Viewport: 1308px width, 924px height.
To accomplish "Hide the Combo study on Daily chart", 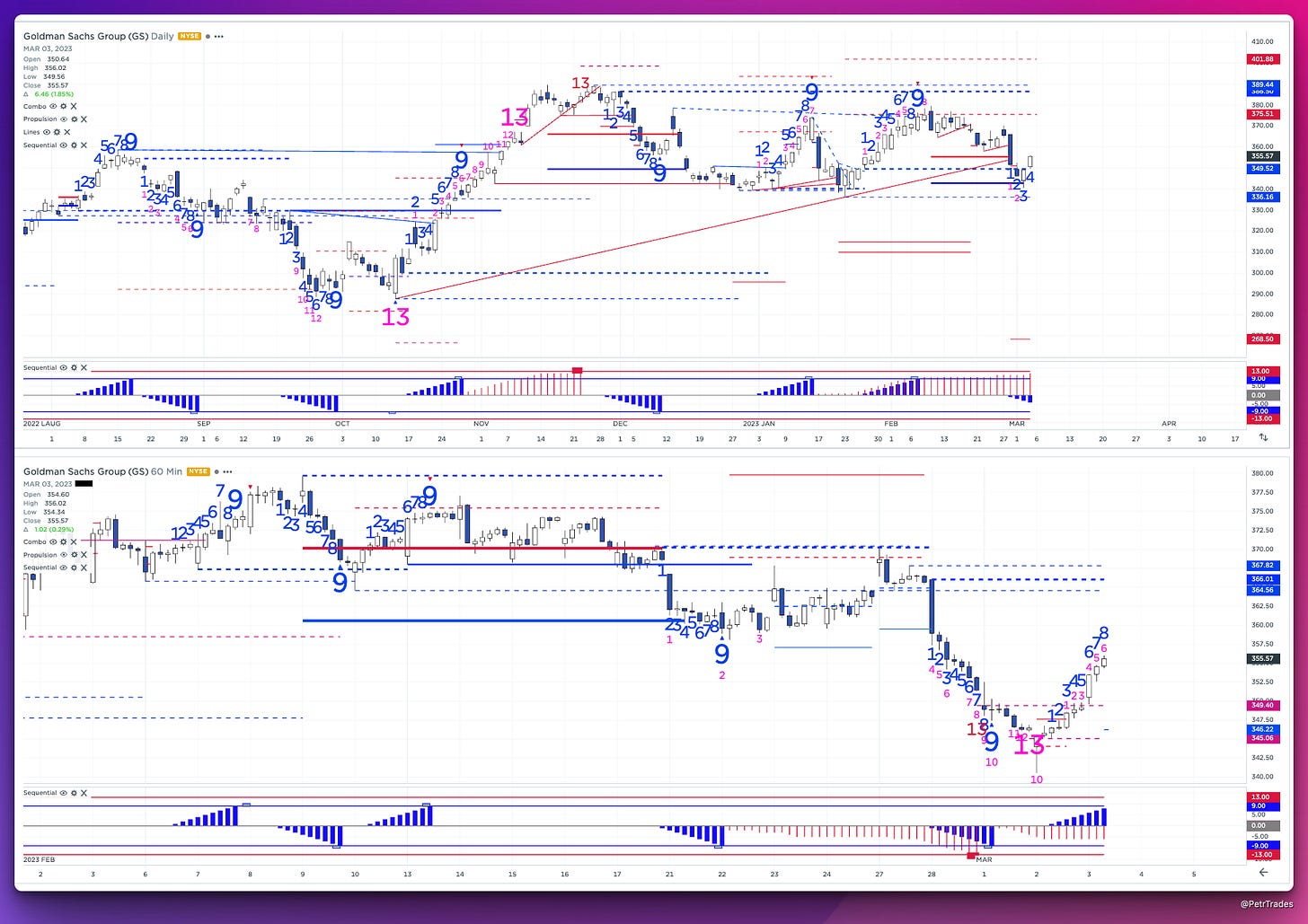I will [x=53, y=106].
